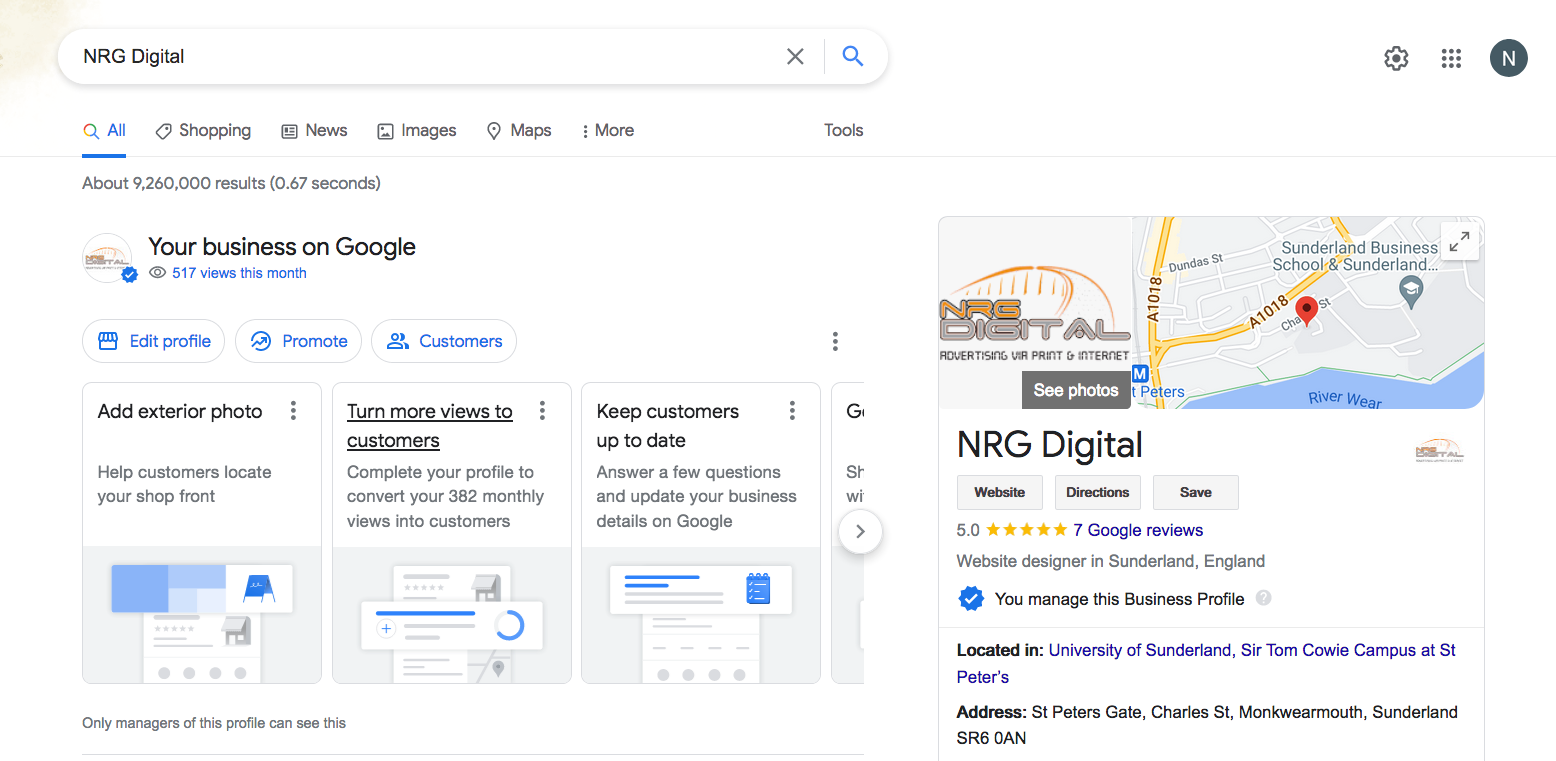Image resolution: width=1556 pixels, height=761 pixels.
Task: Open options menu on Keep customers card
Action: tap(792, 411)
